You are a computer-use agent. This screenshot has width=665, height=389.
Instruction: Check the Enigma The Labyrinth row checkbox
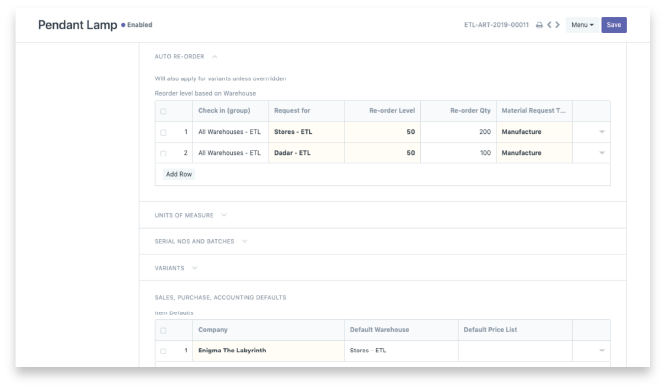click(163, 351)
